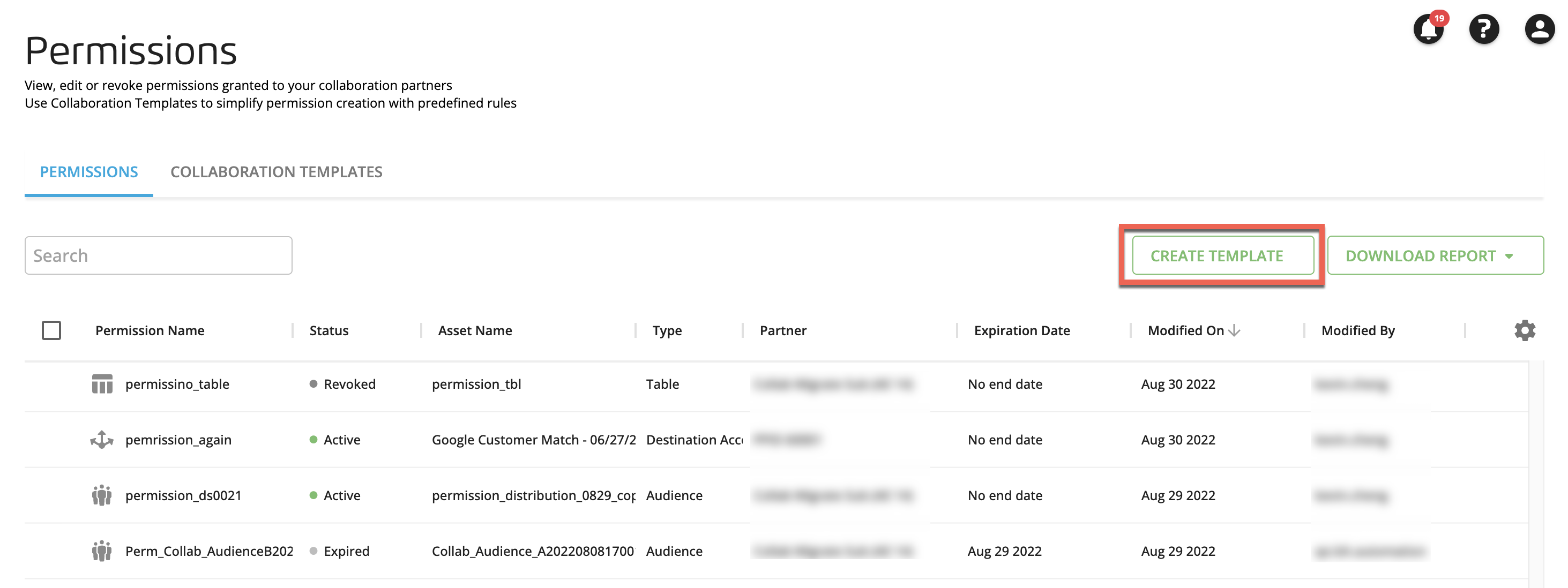Image resolution: width=1568 pixels, height=588 pixels.
Task: Click into the Search input field
Action: pyautogui.click(x=158, y=255)
